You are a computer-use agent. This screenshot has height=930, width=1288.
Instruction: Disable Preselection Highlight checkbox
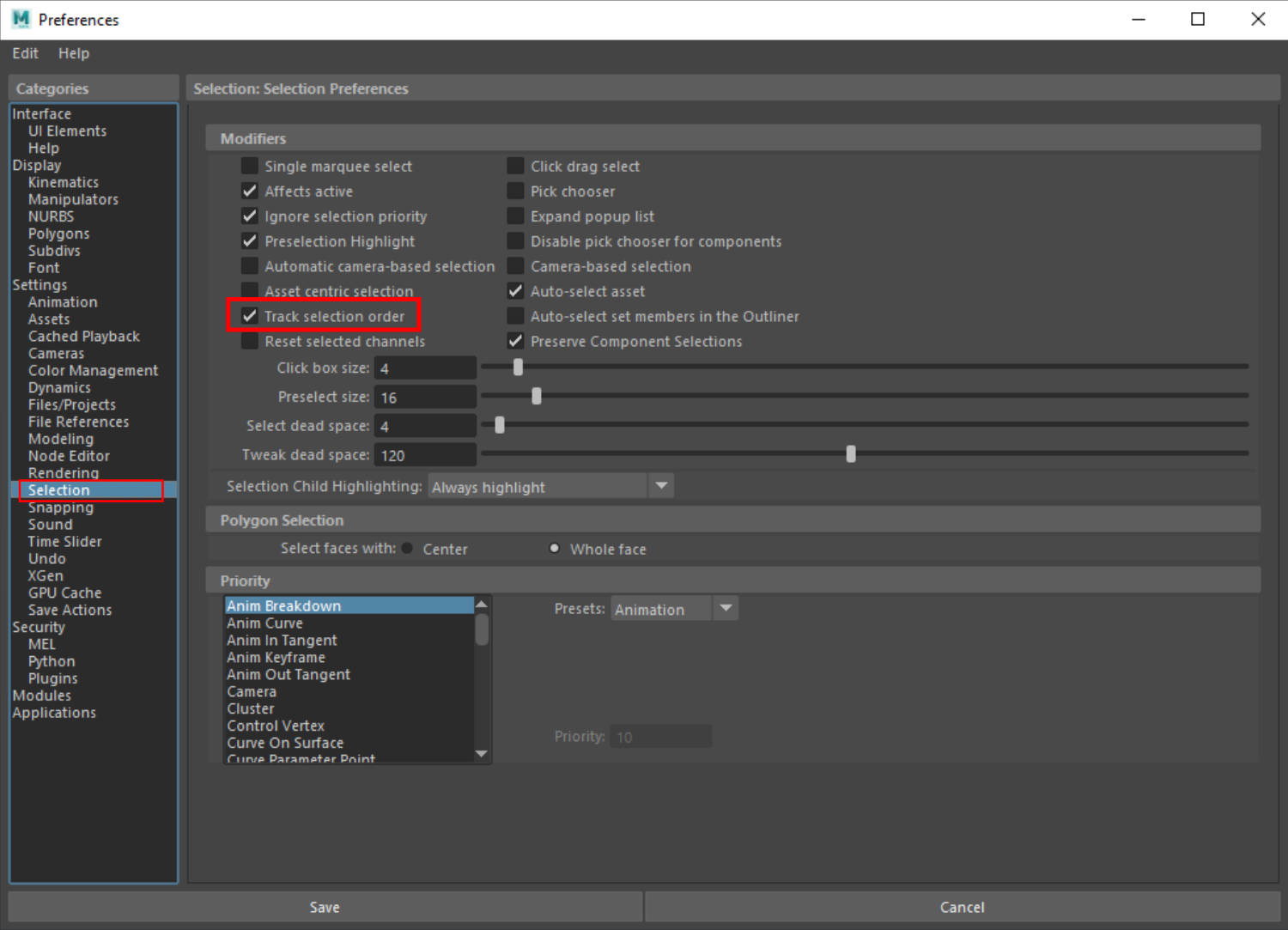[x=250, y=240]
